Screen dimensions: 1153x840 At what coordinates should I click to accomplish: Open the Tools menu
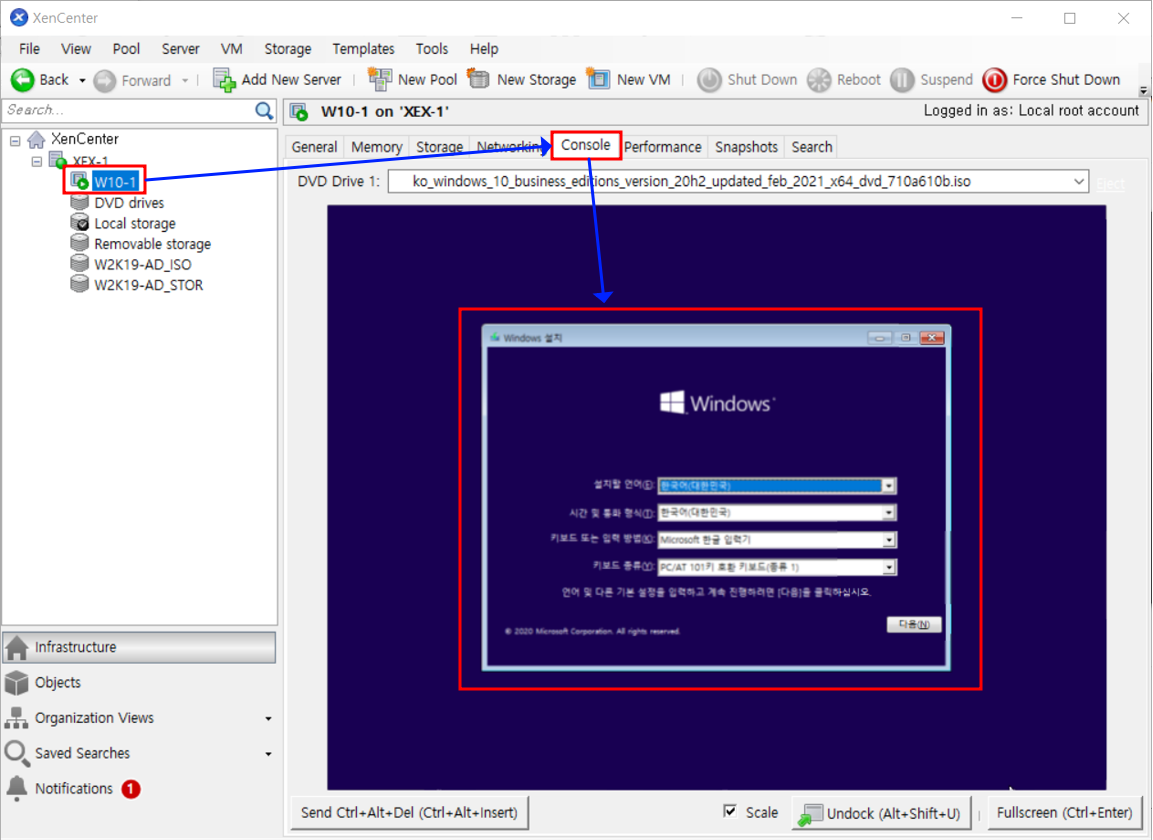point(432,49)
